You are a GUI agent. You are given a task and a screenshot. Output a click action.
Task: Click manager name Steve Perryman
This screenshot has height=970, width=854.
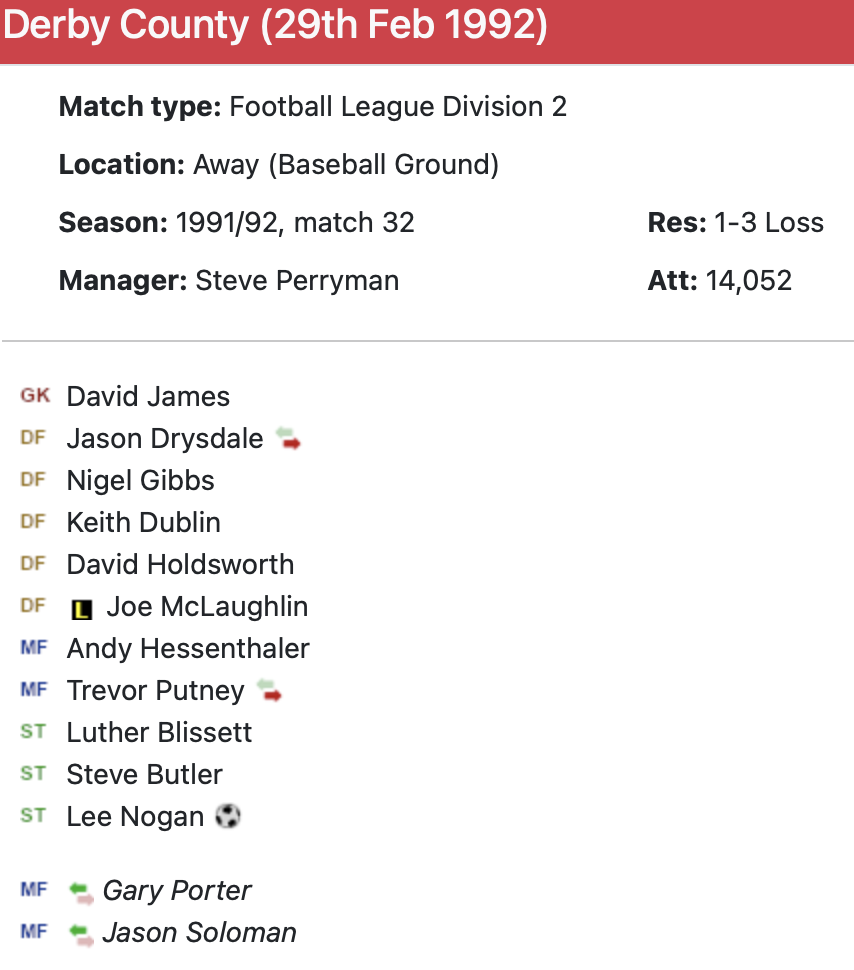click(x=297, y=280)
